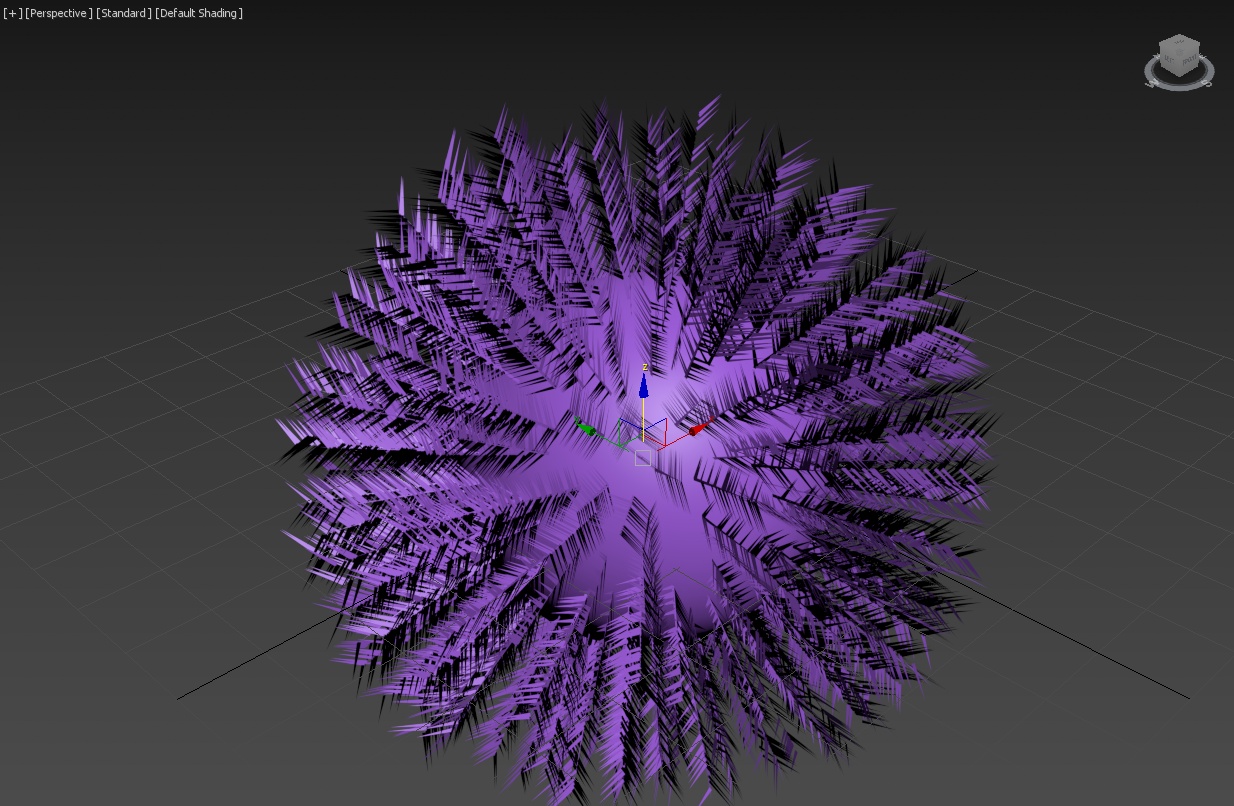Click the red X axis gizmo arrow
This screenshot has width=1234, height=806.
(698, 429)
